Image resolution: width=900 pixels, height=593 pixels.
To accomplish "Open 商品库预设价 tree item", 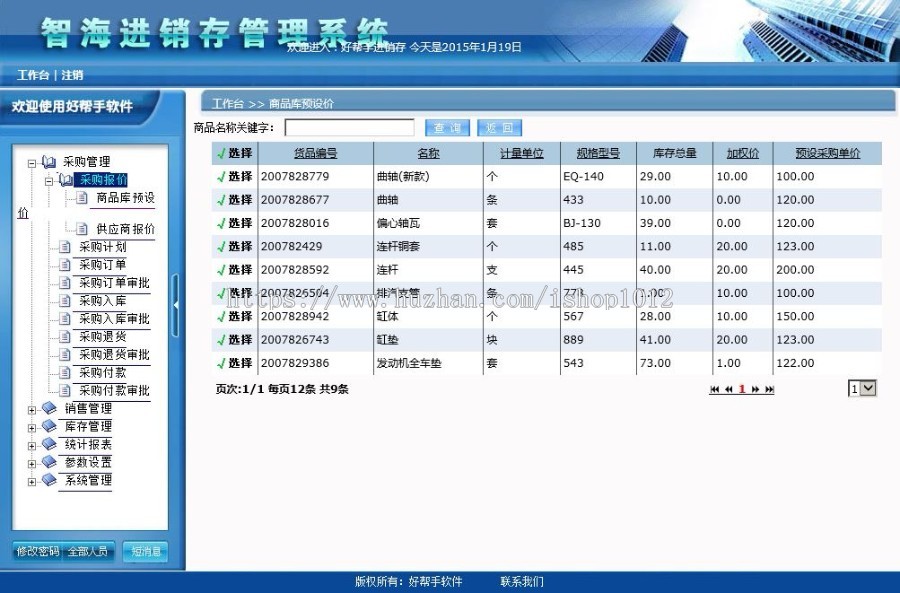I will (125, 198).
